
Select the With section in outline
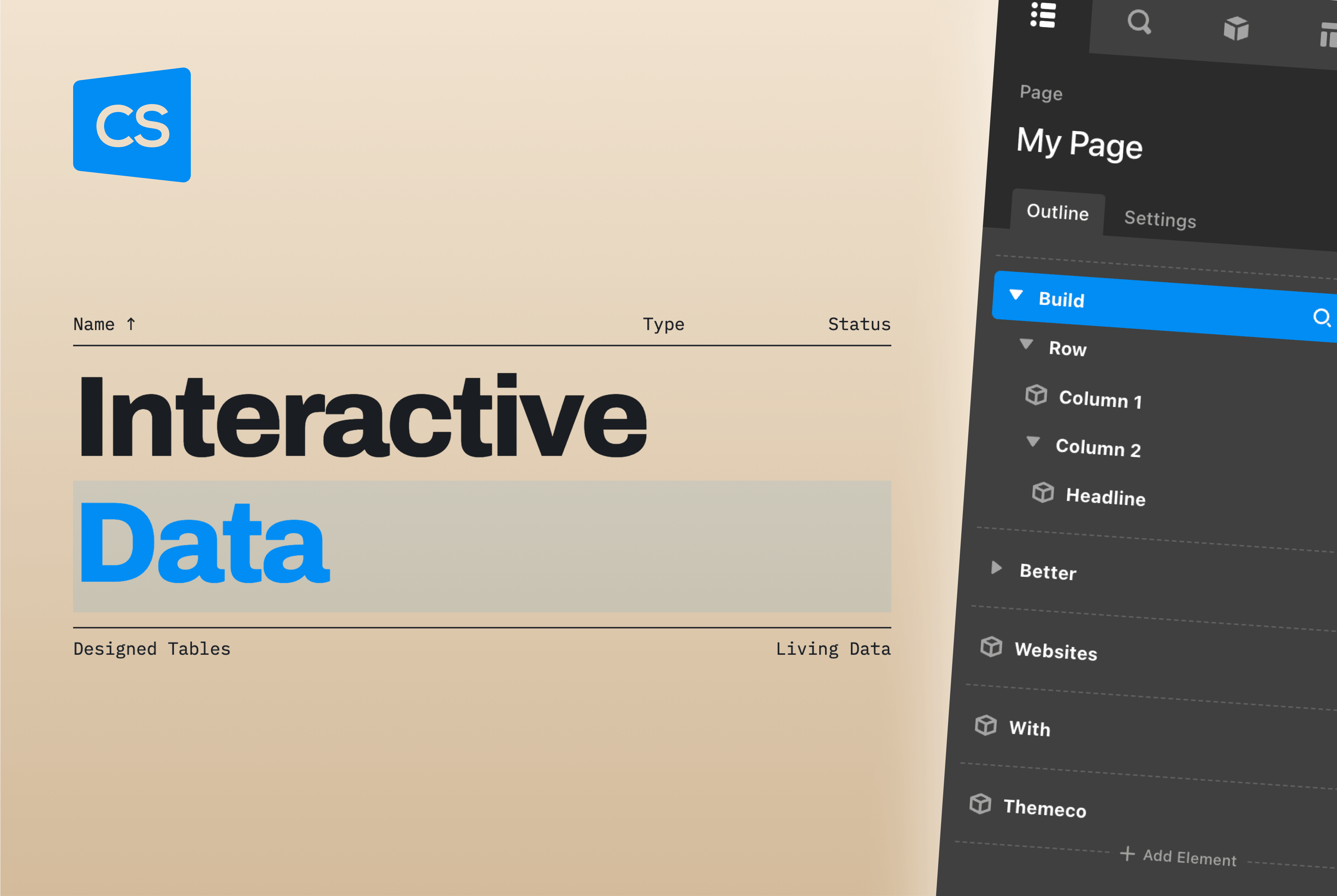click(1030, 729)
